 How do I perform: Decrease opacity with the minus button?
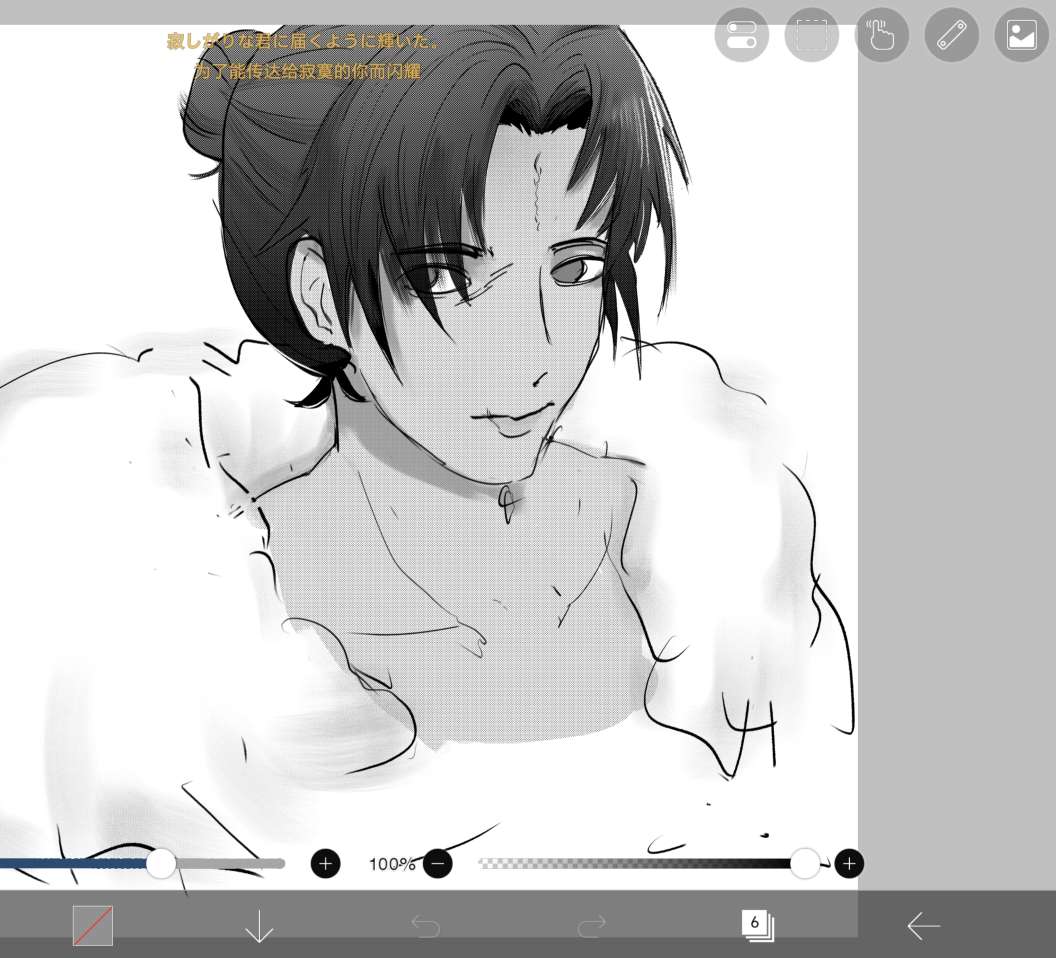(x=437, y=863)
